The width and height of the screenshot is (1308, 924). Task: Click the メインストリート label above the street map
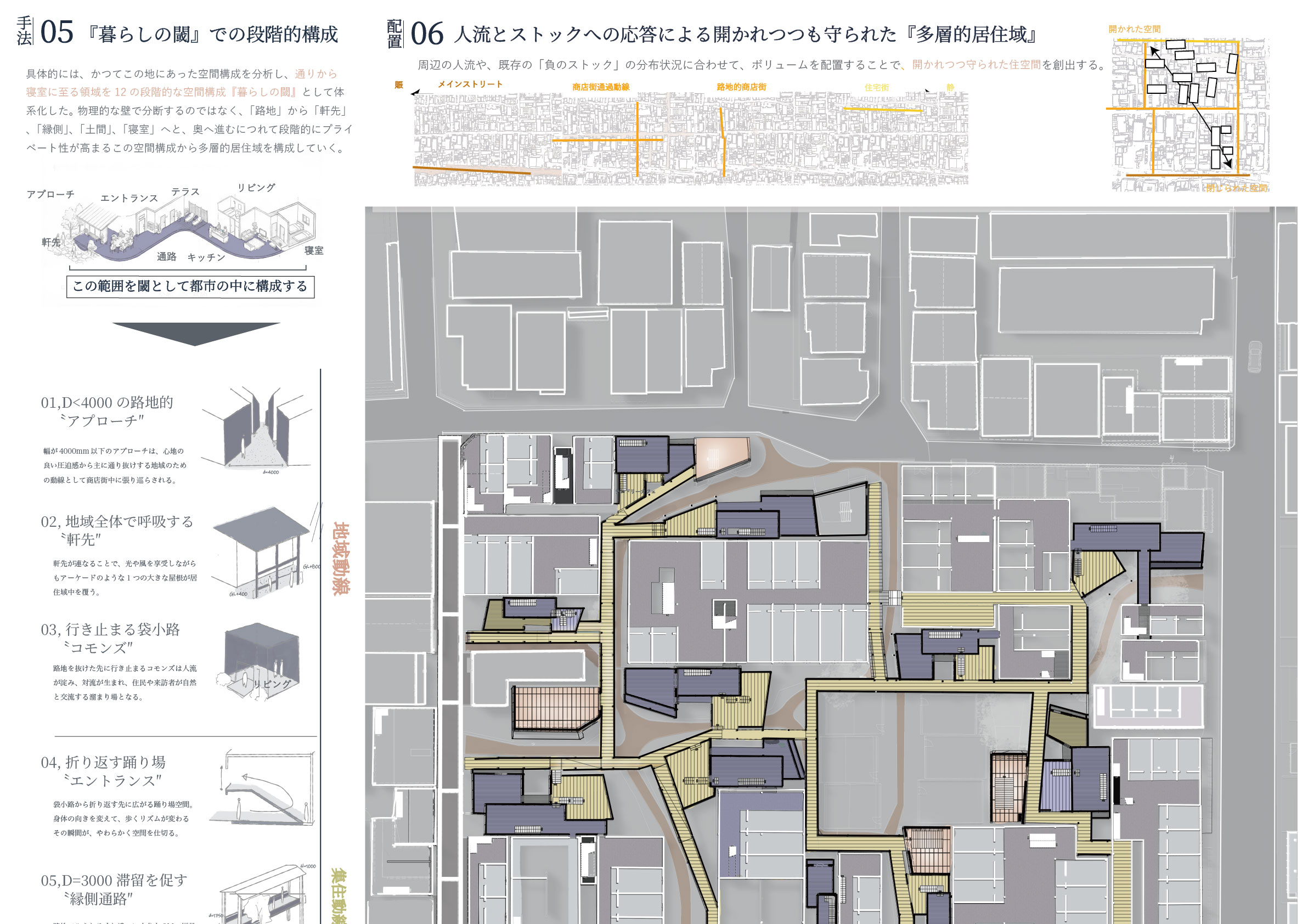pos(470,84)
